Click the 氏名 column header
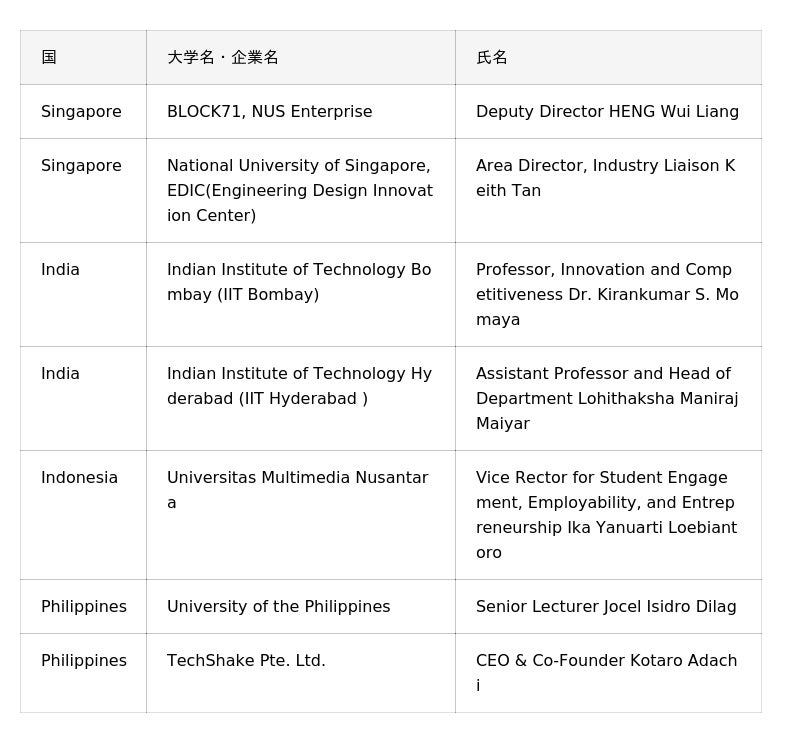The width and height of the screenshot is (800, 743). tap(492, 58)
